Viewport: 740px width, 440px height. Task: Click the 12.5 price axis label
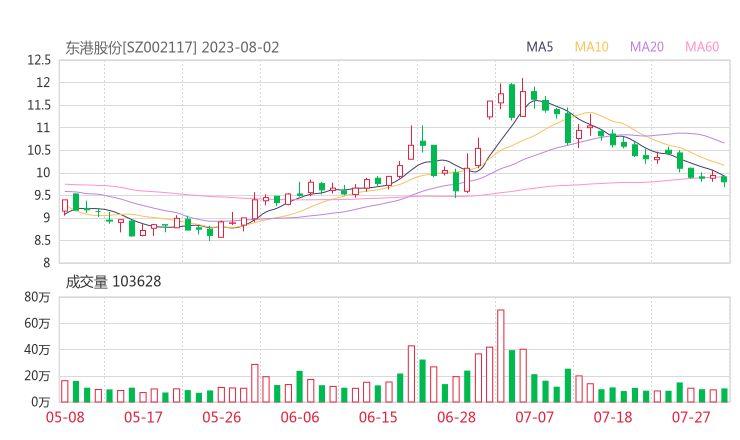point(39,60)
